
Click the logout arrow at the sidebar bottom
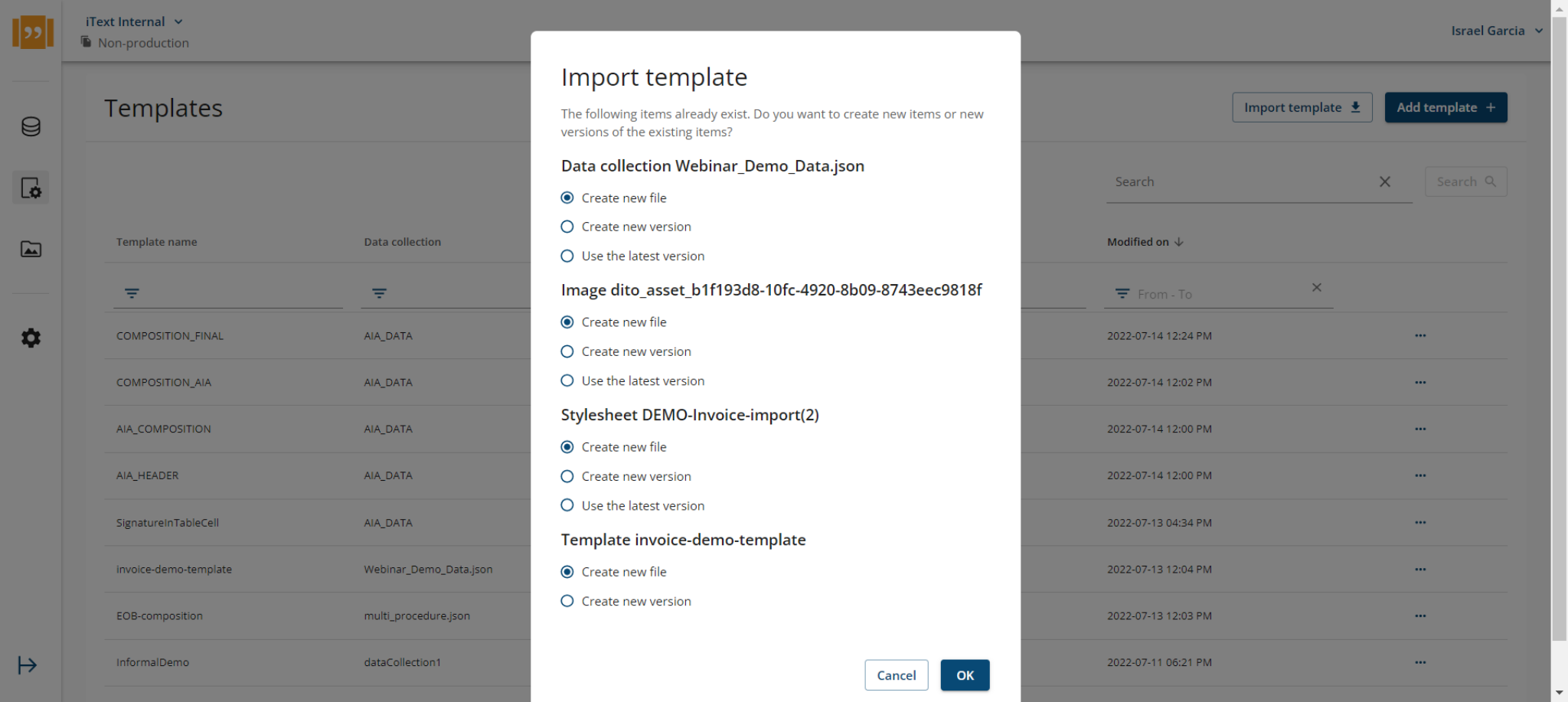28,665
